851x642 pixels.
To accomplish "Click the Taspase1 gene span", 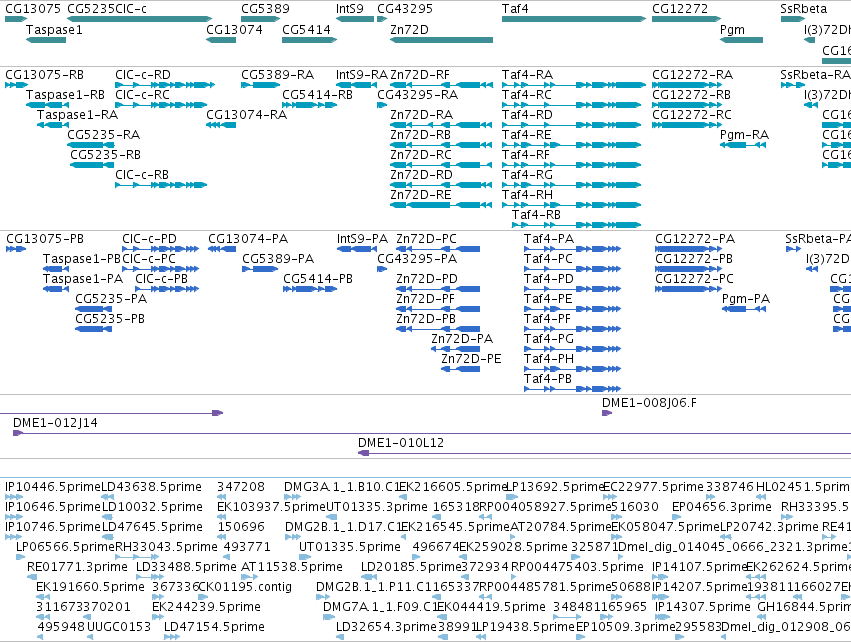I will point(46,40).
